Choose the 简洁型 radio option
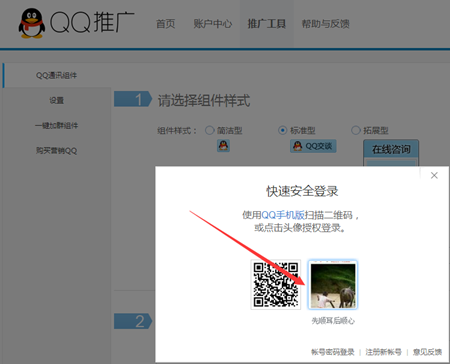 (x=210, y=130)
